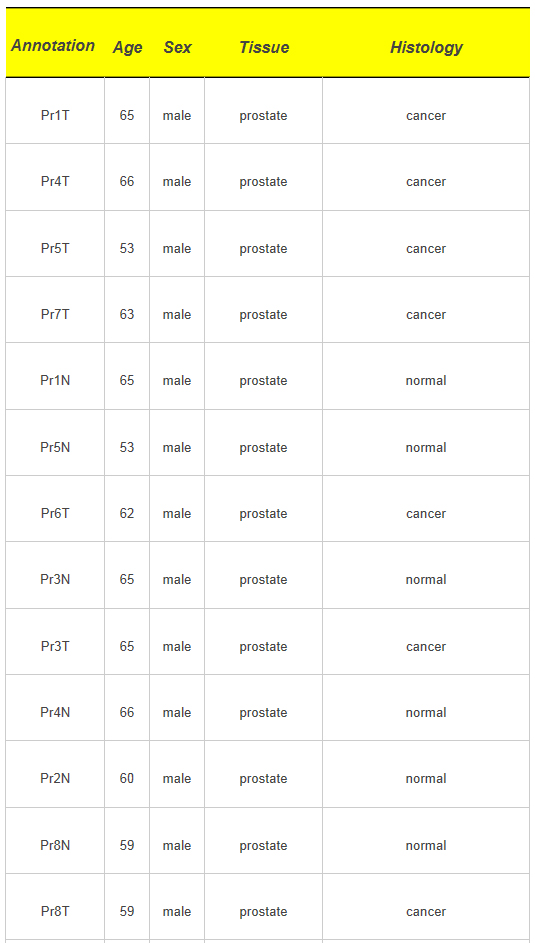Click the Histology column header
The height and width of the screenshot is (943, 535).
[x=426, y=48]
